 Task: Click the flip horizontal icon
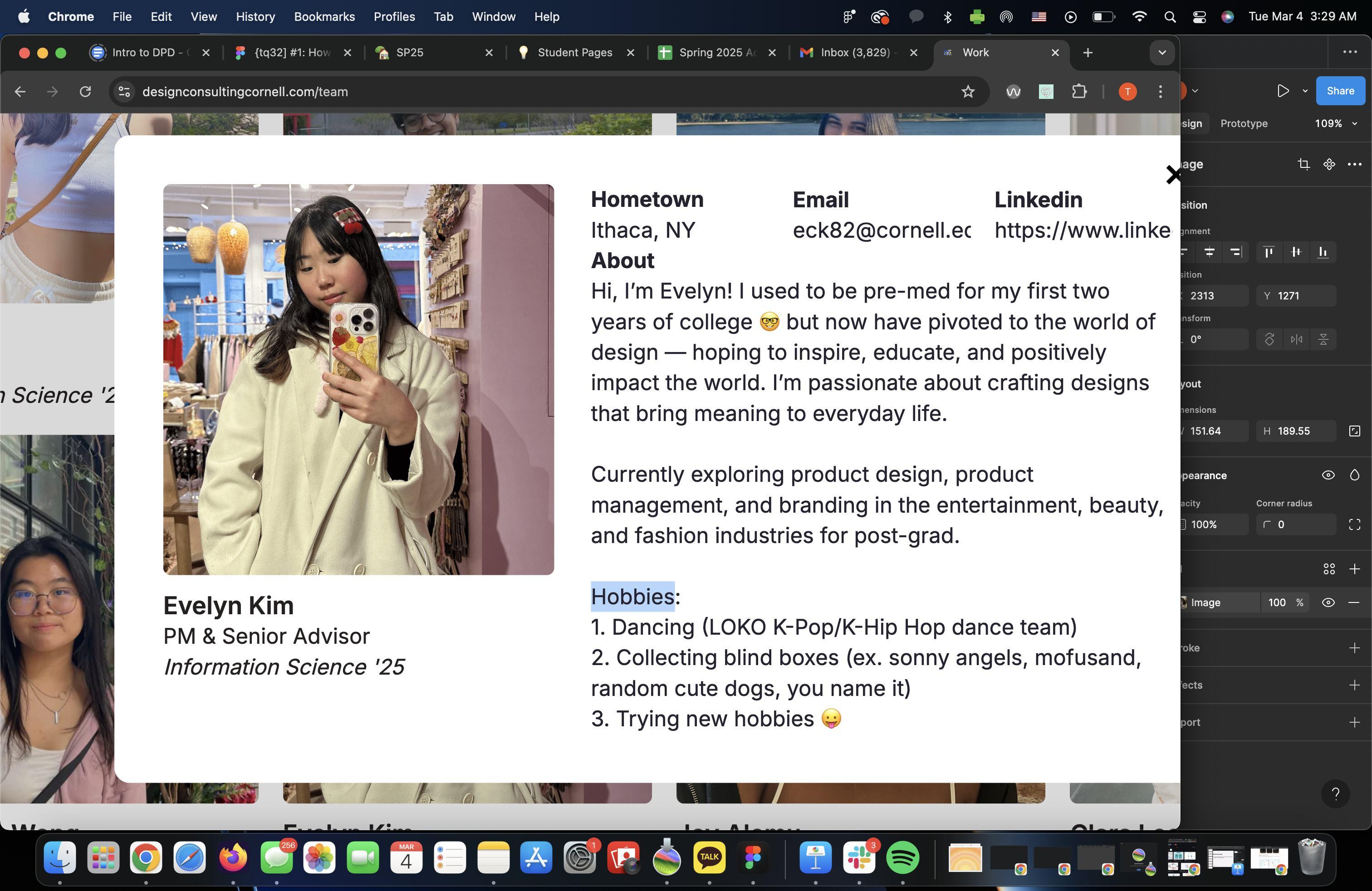point(1297,339)
